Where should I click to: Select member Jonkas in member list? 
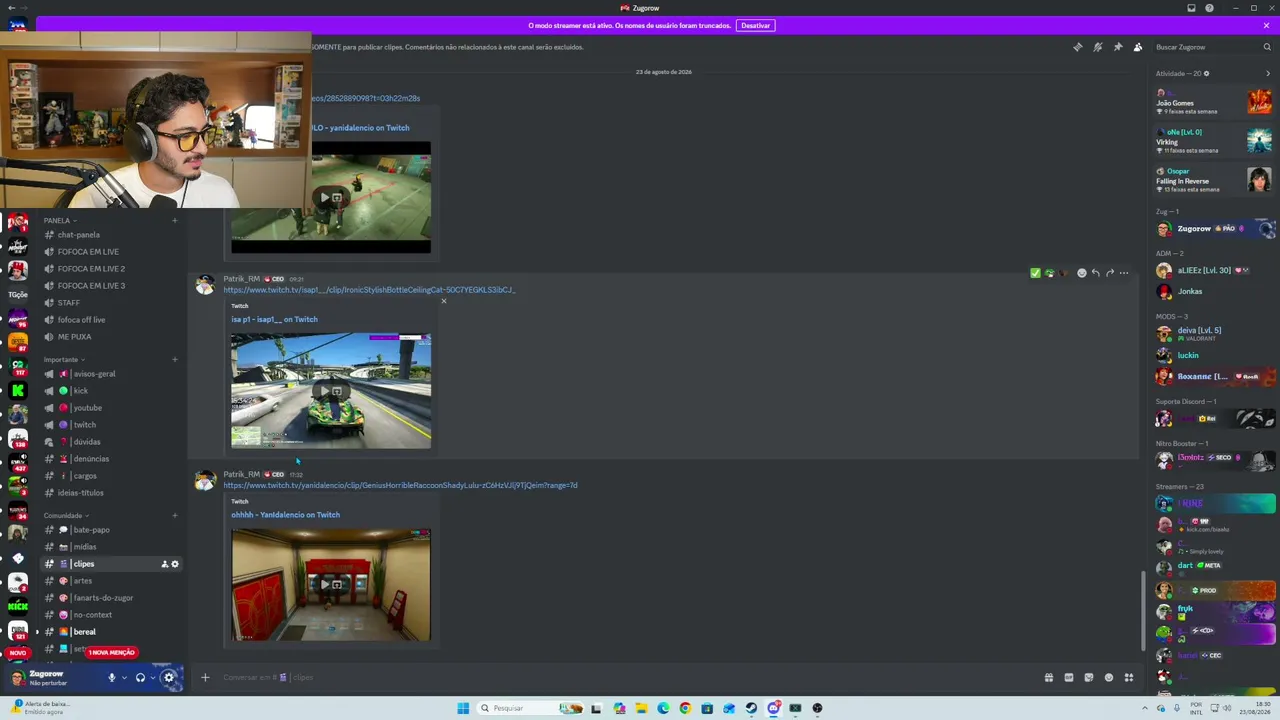click(1214, 291)
